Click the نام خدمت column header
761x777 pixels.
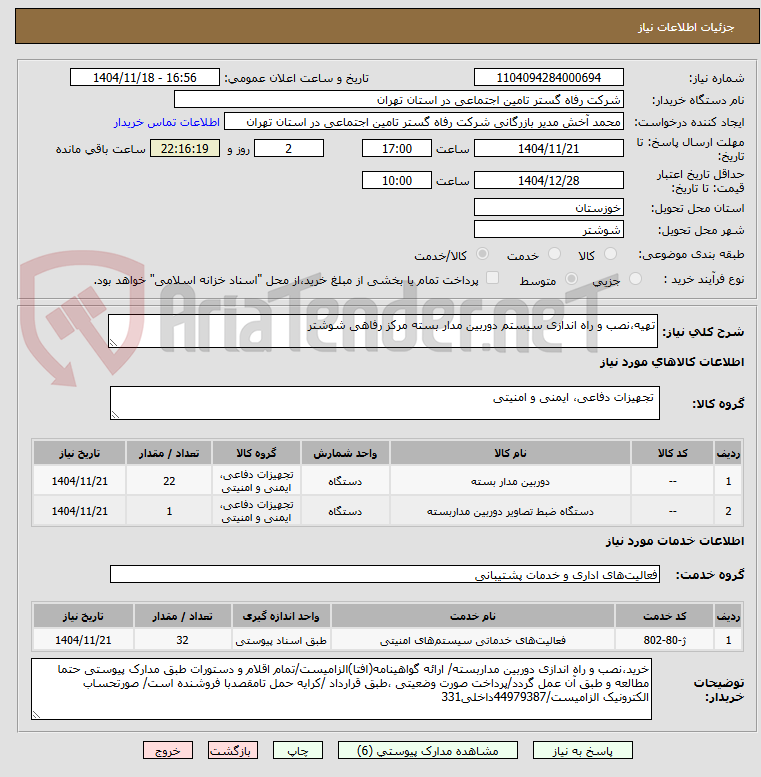click(x=473, y=616)
